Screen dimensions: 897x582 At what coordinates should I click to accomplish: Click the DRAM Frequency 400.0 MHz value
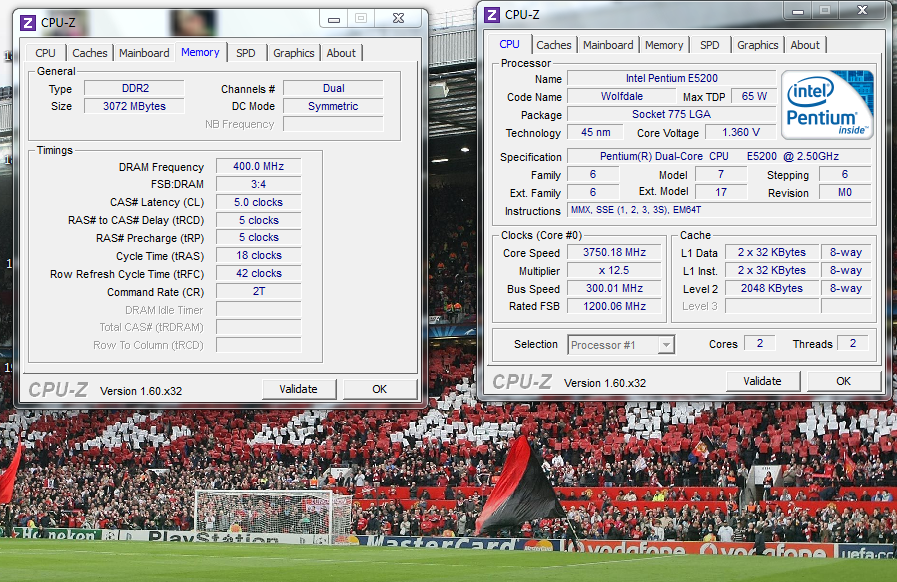pyautogui.click(x=259, y=166)
